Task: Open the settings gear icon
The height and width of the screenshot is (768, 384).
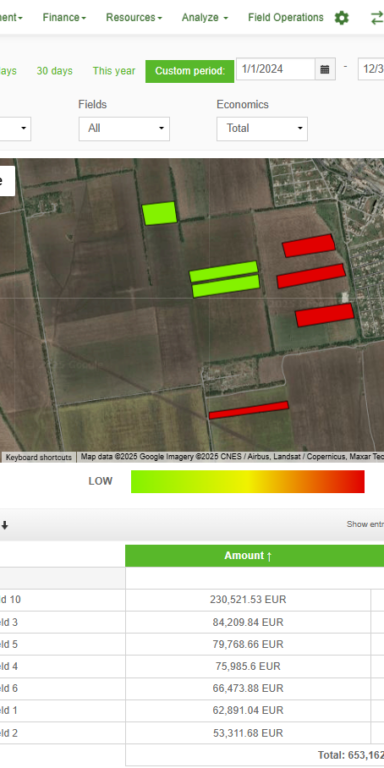Action: [x=341, y=18]
